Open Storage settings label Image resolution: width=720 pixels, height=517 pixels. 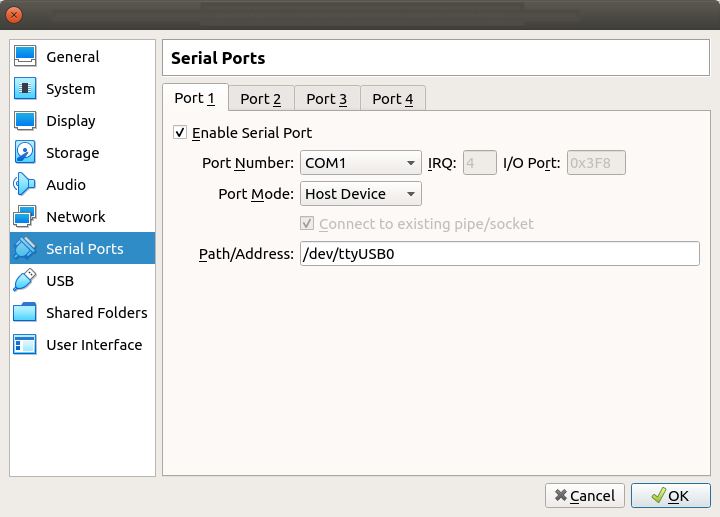pos(73,153)
